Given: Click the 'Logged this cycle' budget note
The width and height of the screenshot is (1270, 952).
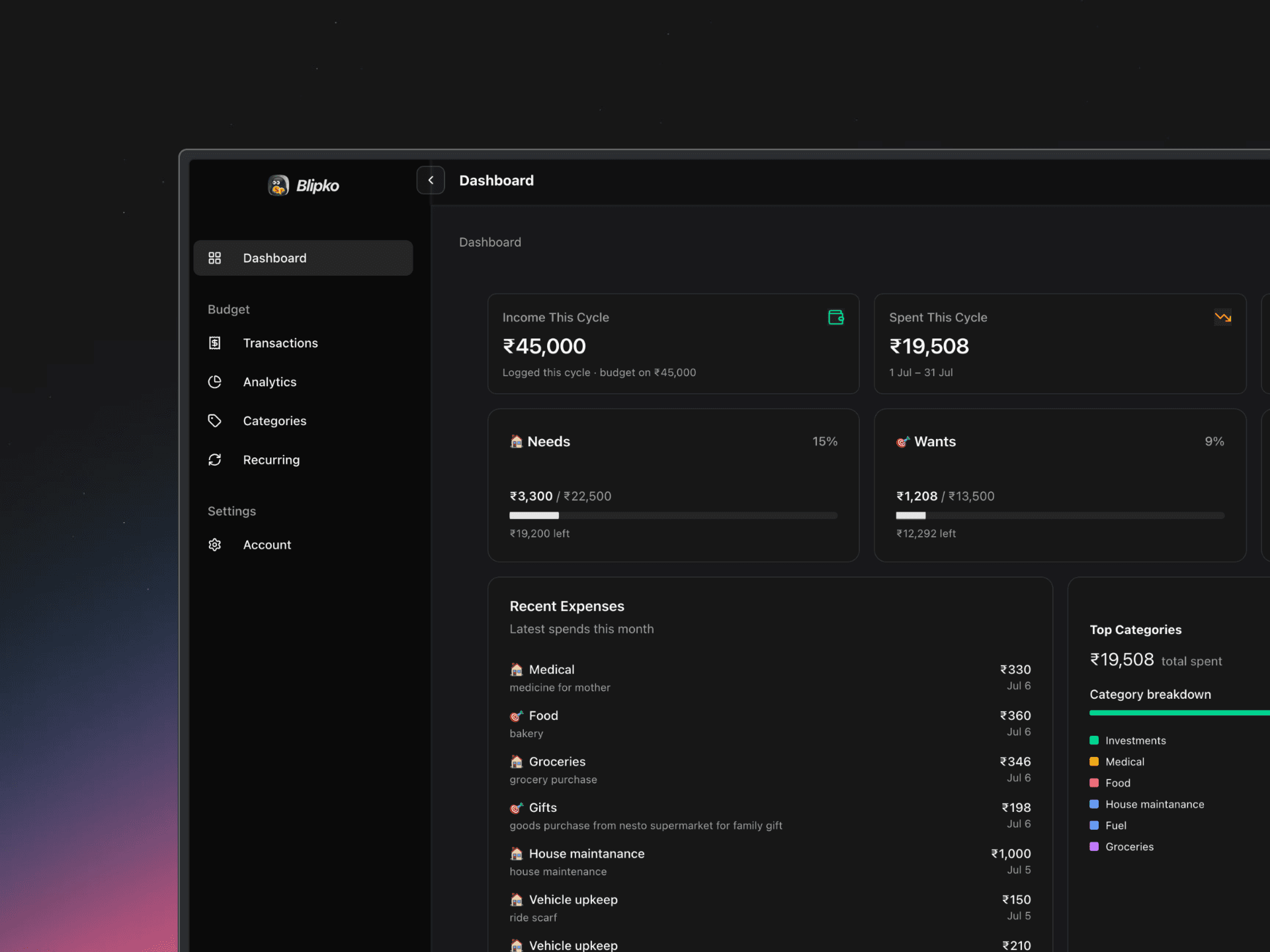Looking at the screenshot, I should [x=599, y=373].
